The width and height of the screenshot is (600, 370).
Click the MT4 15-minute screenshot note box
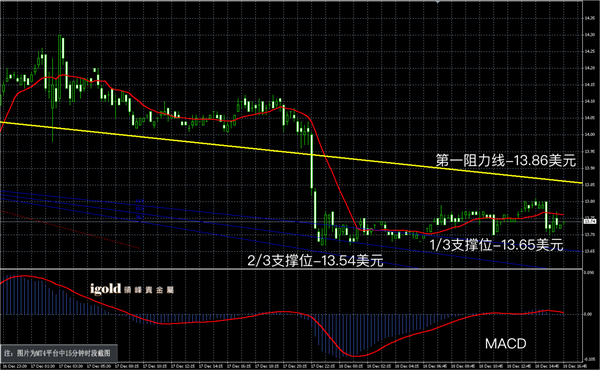click(58, 353)
